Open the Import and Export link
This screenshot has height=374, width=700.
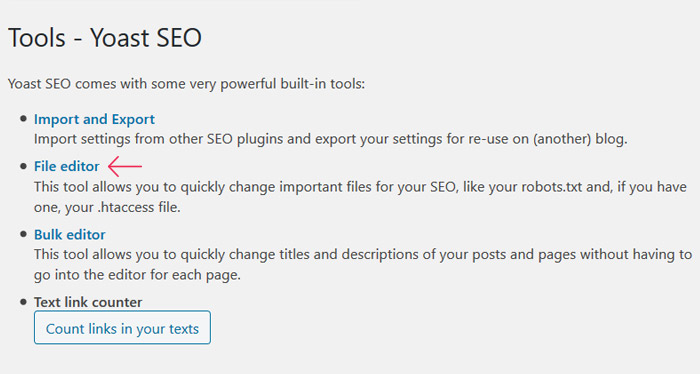94,120
